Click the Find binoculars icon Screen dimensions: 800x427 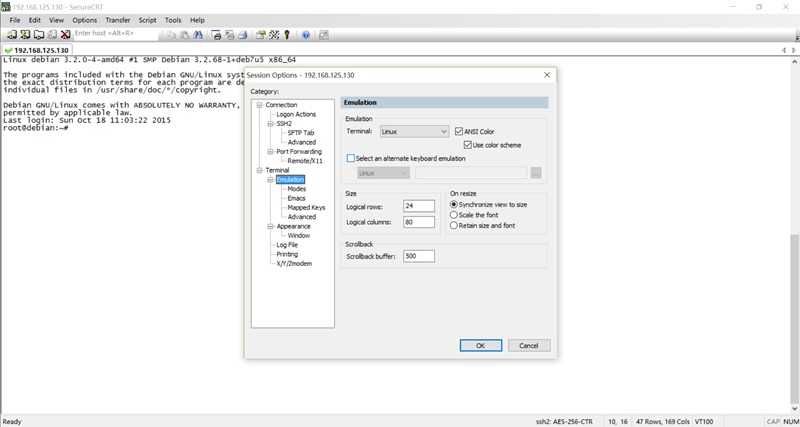pyautogui.click(x=198, y=35)
